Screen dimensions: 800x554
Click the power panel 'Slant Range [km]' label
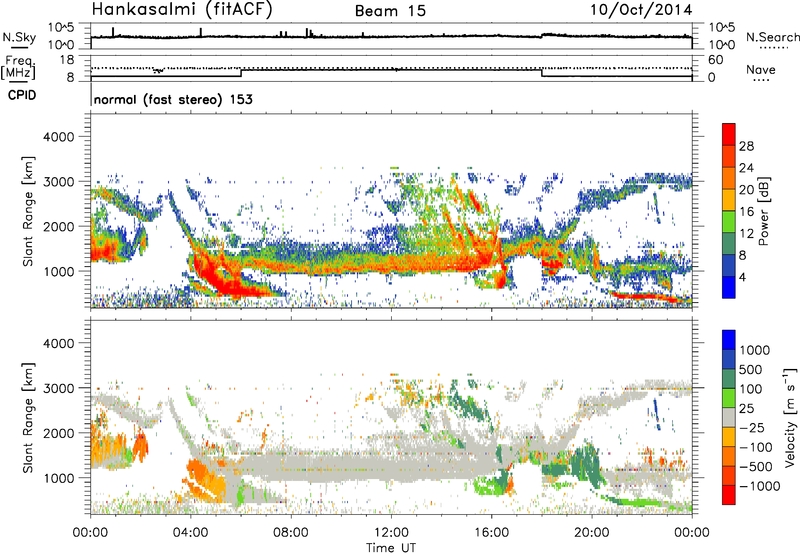point(28,211)
